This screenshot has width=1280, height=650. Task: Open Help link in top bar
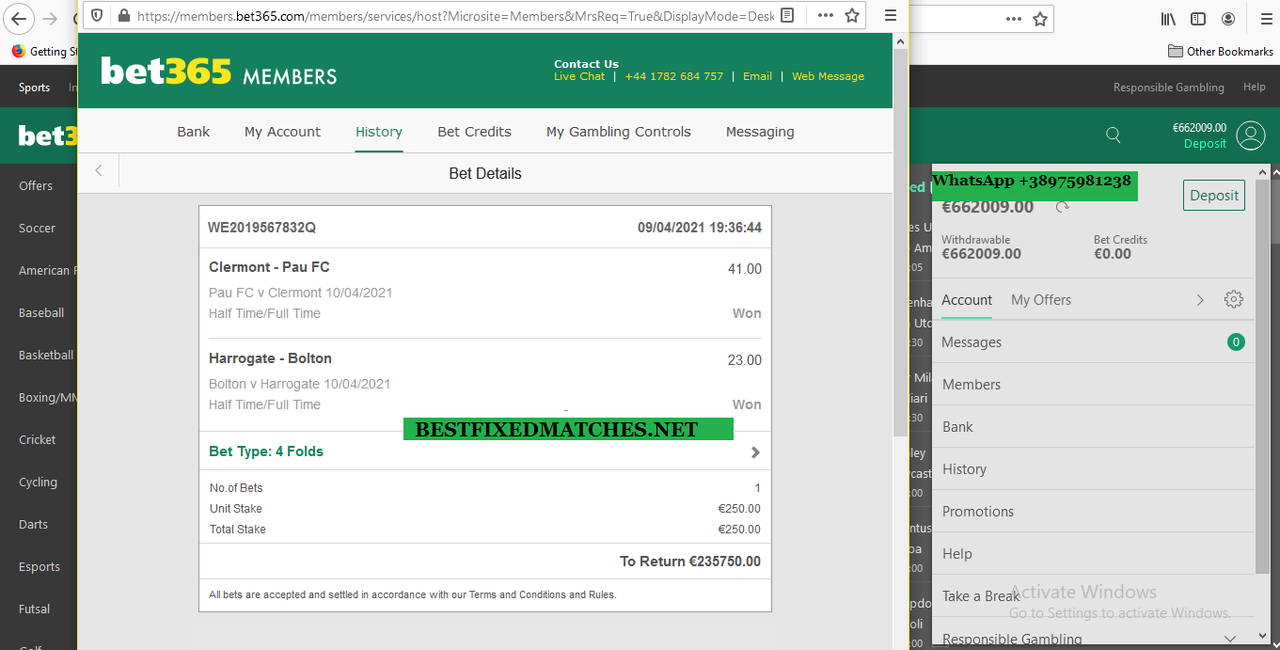tap(1254, 87)
